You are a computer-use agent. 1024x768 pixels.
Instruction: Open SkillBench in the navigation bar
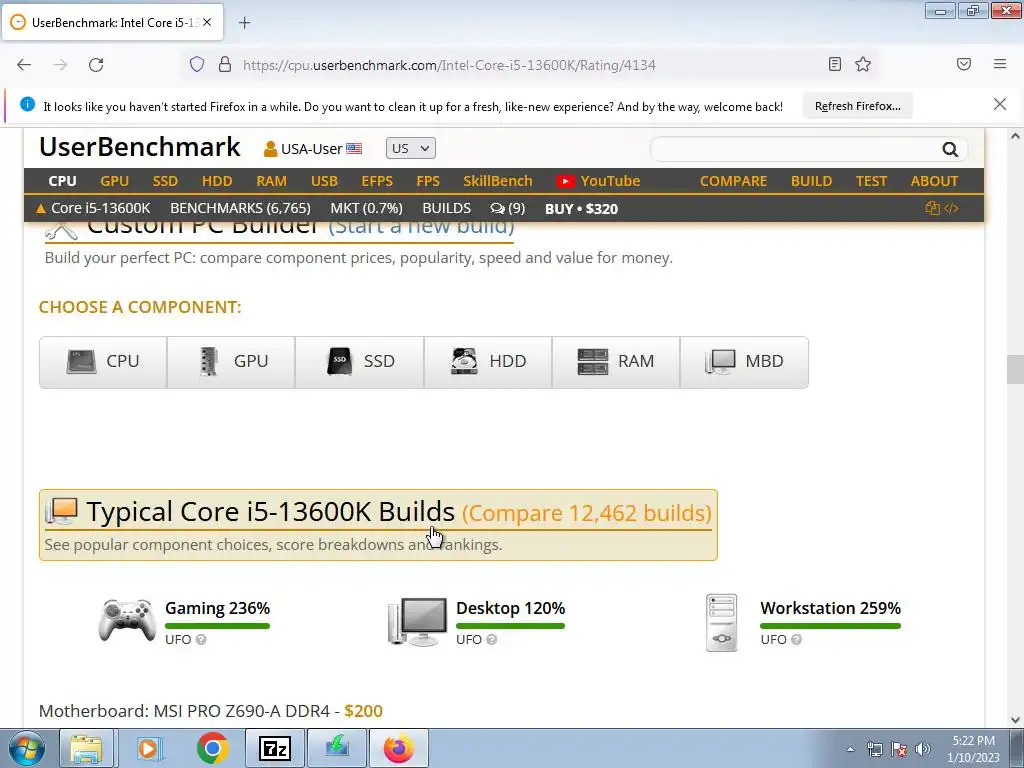pos(498,181)
